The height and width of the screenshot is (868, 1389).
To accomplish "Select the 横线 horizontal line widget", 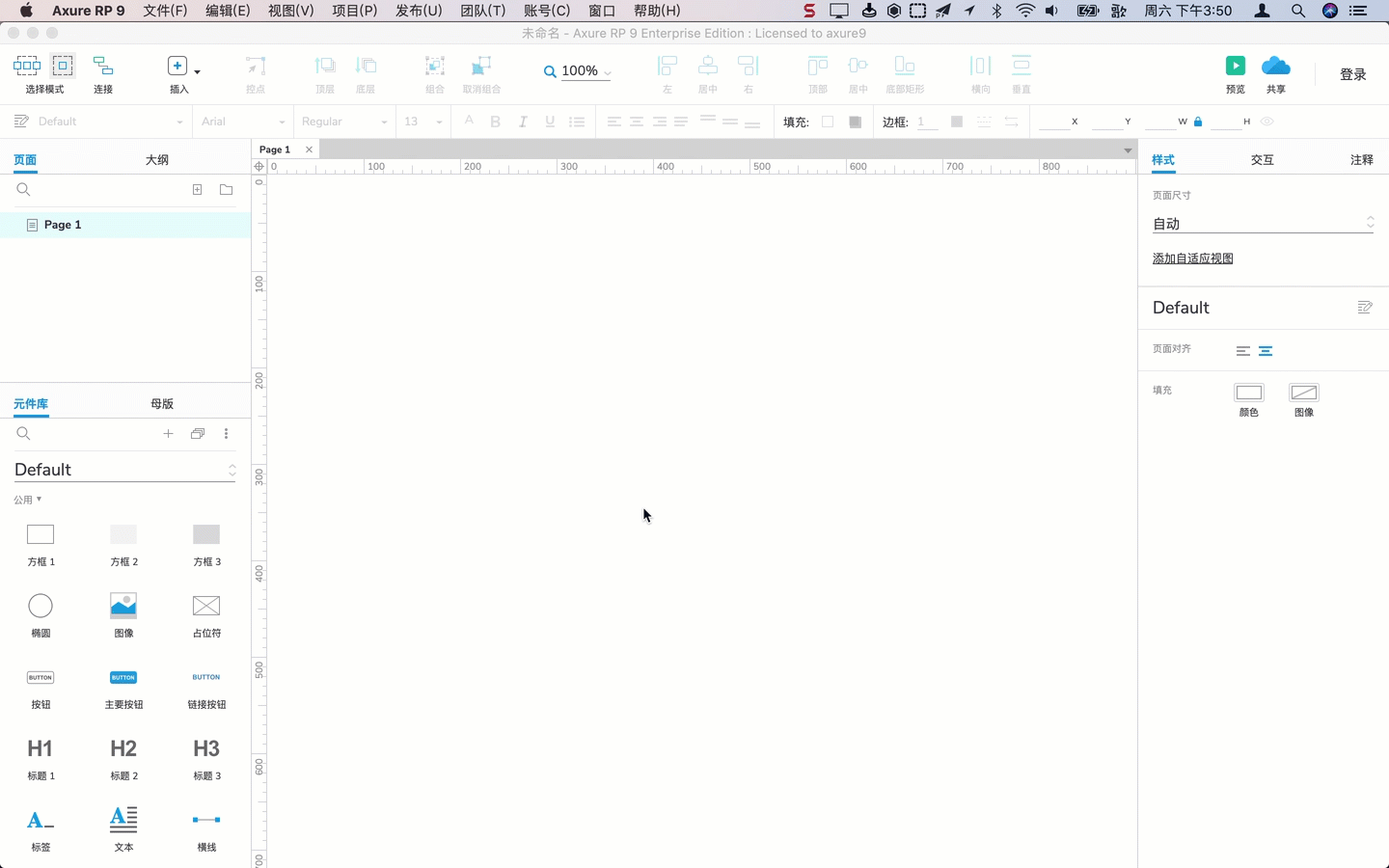I will coord(206,830).
